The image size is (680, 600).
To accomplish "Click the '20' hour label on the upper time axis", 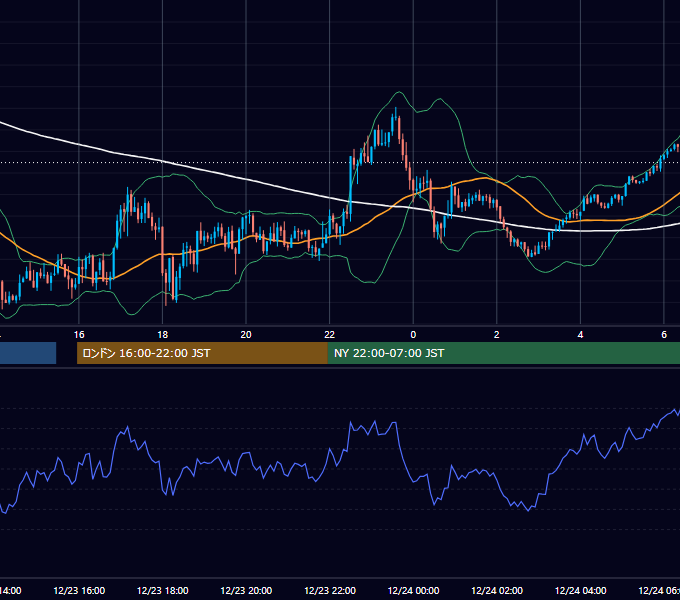I will coord(246,335).
